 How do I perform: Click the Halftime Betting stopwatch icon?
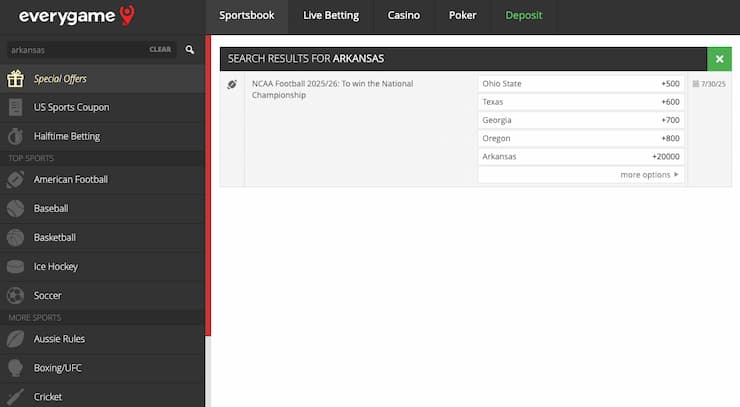click(16, 136)
